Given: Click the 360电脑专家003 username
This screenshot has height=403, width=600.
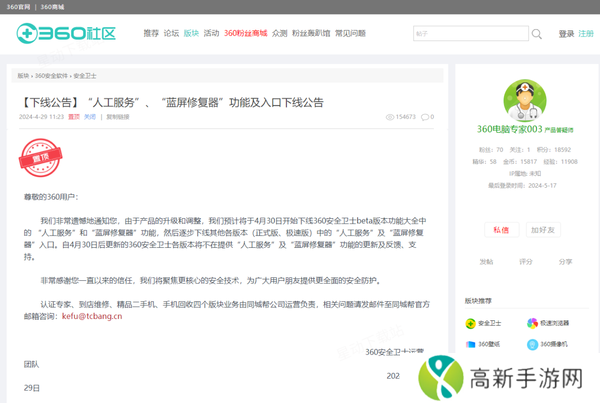Looking at the screenshot, I should pos(509,129).
